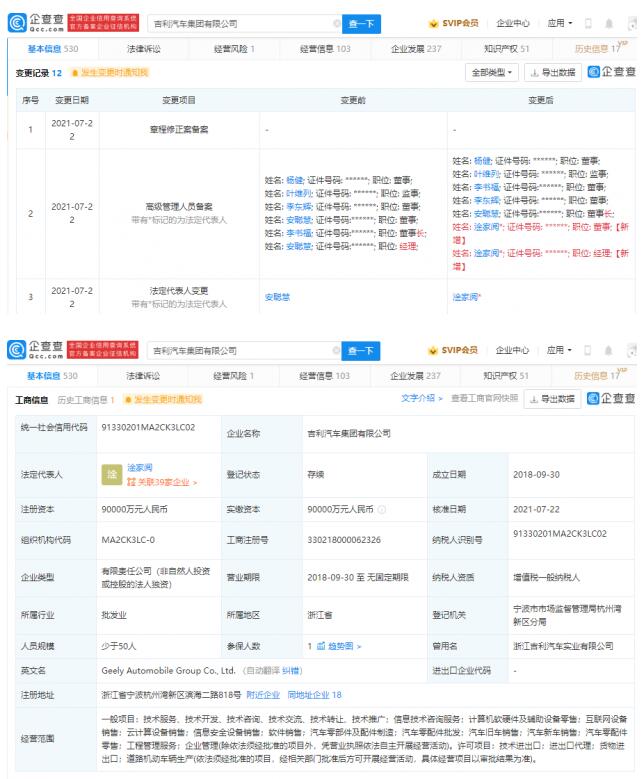Click the 涂 avatar icon beside 法定代表人
The width and height of the screenshot is (643, 779).
112,474
